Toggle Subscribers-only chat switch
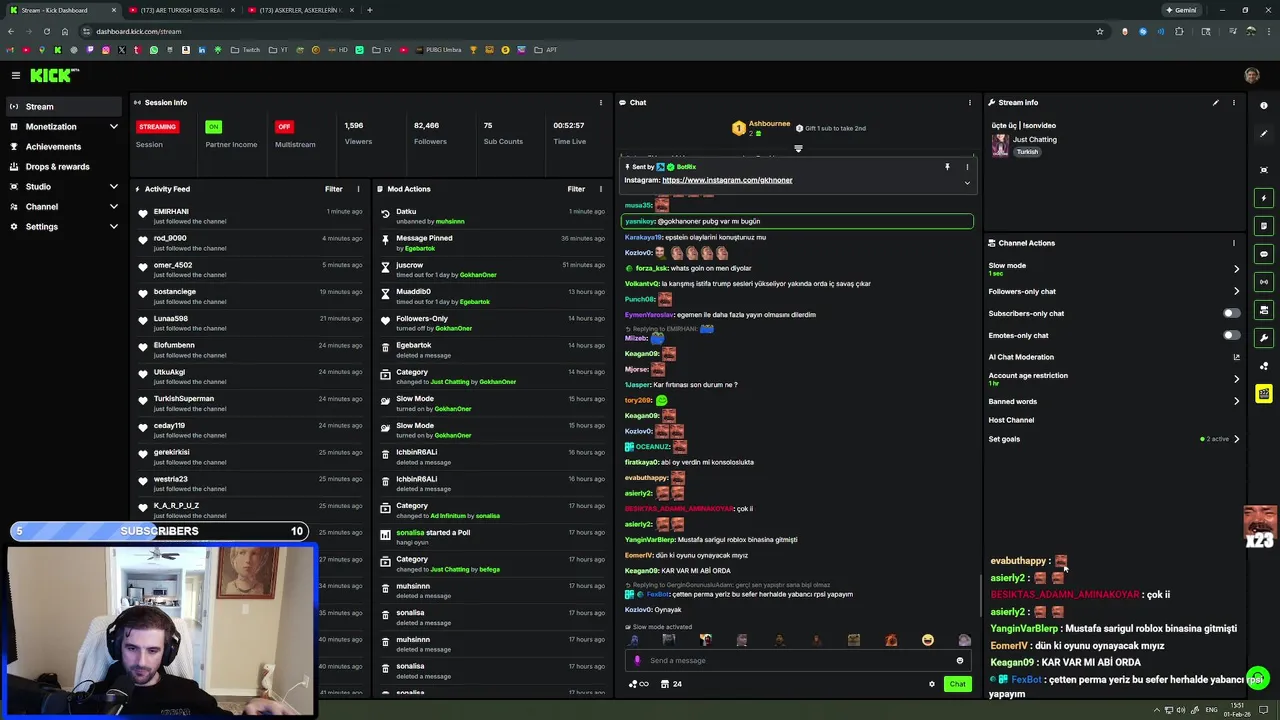The height and width of the screenshot is (720, 1280). (1231, 313)
